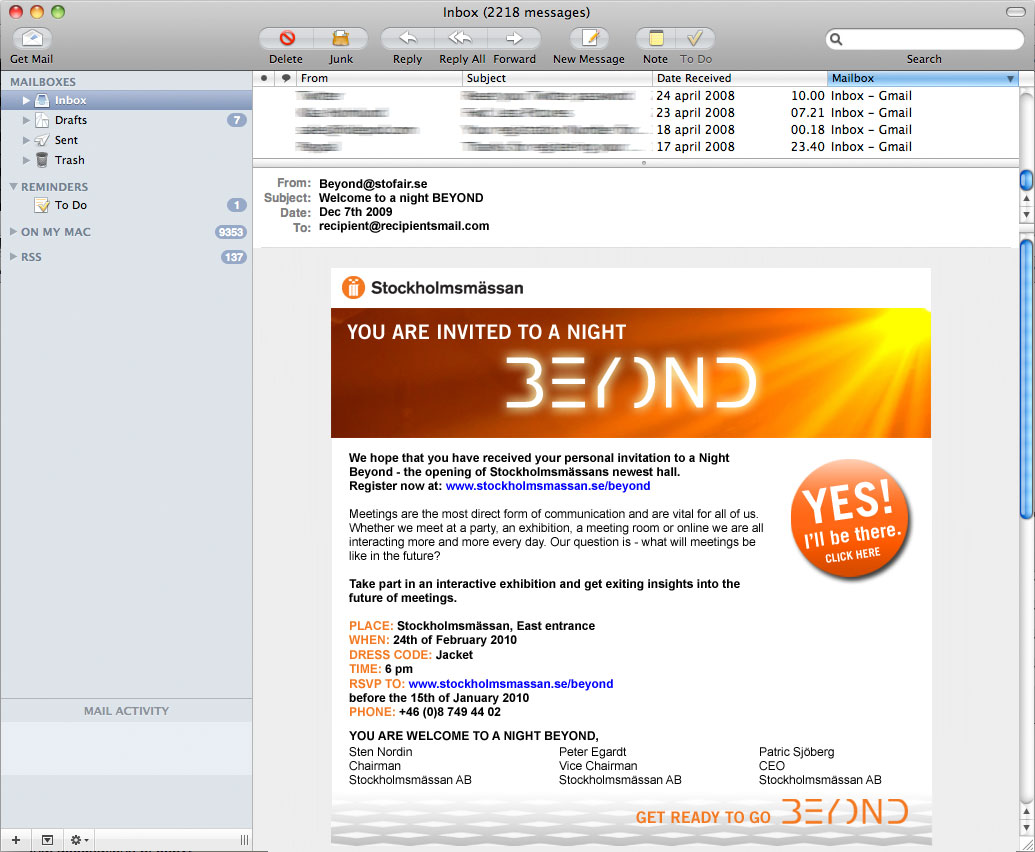This screenshot has height=852, width=1035.
Task: Click the Mailbox column sort arrow
Action: [1010, 79]
